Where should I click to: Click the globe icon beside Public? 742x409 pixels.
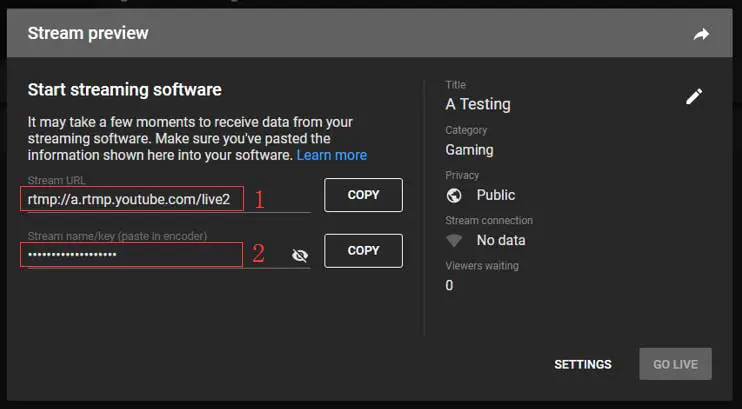[x=454, y=195]
